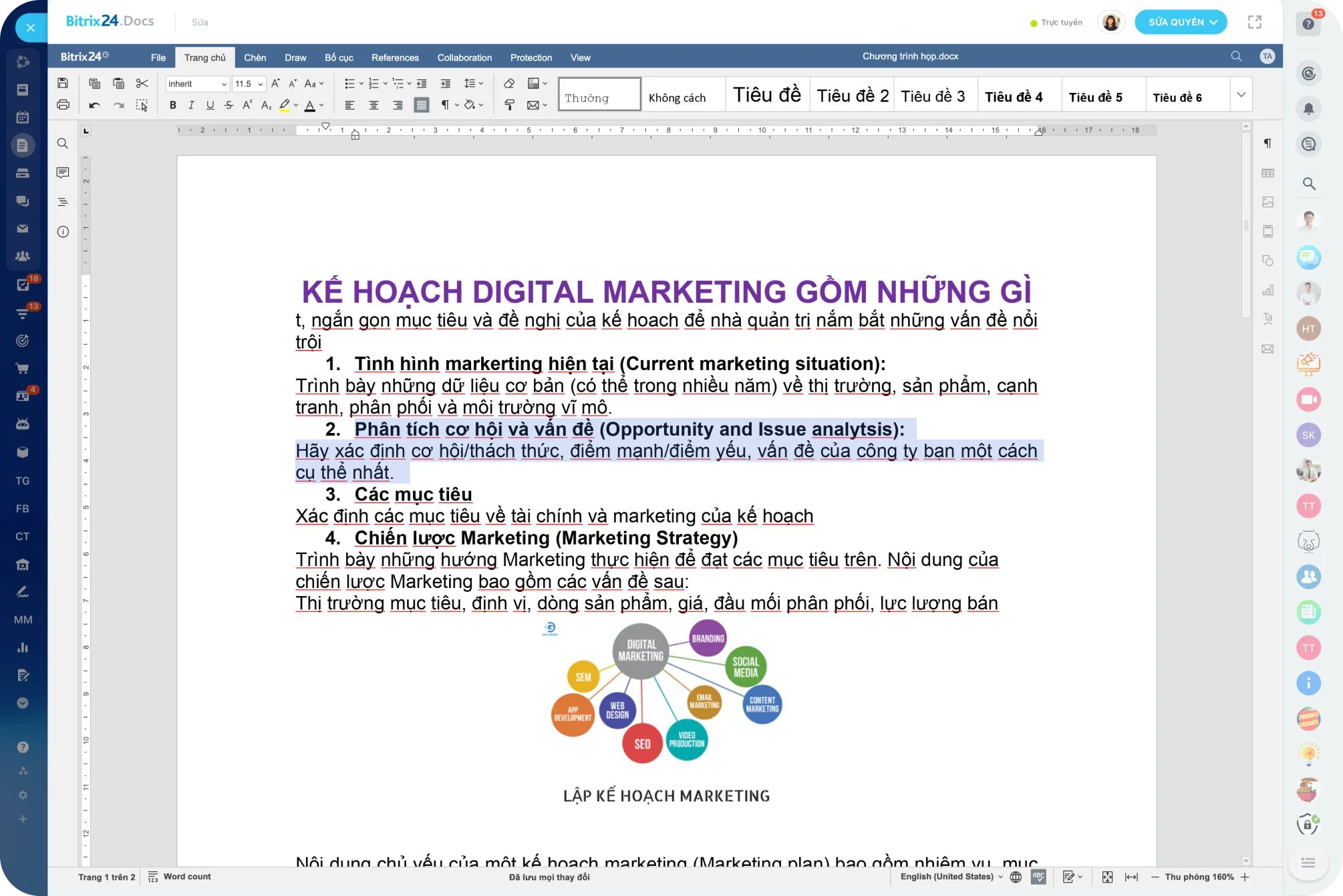
Task: Open the Chart settings icon in right panel
Action: 1267,290
